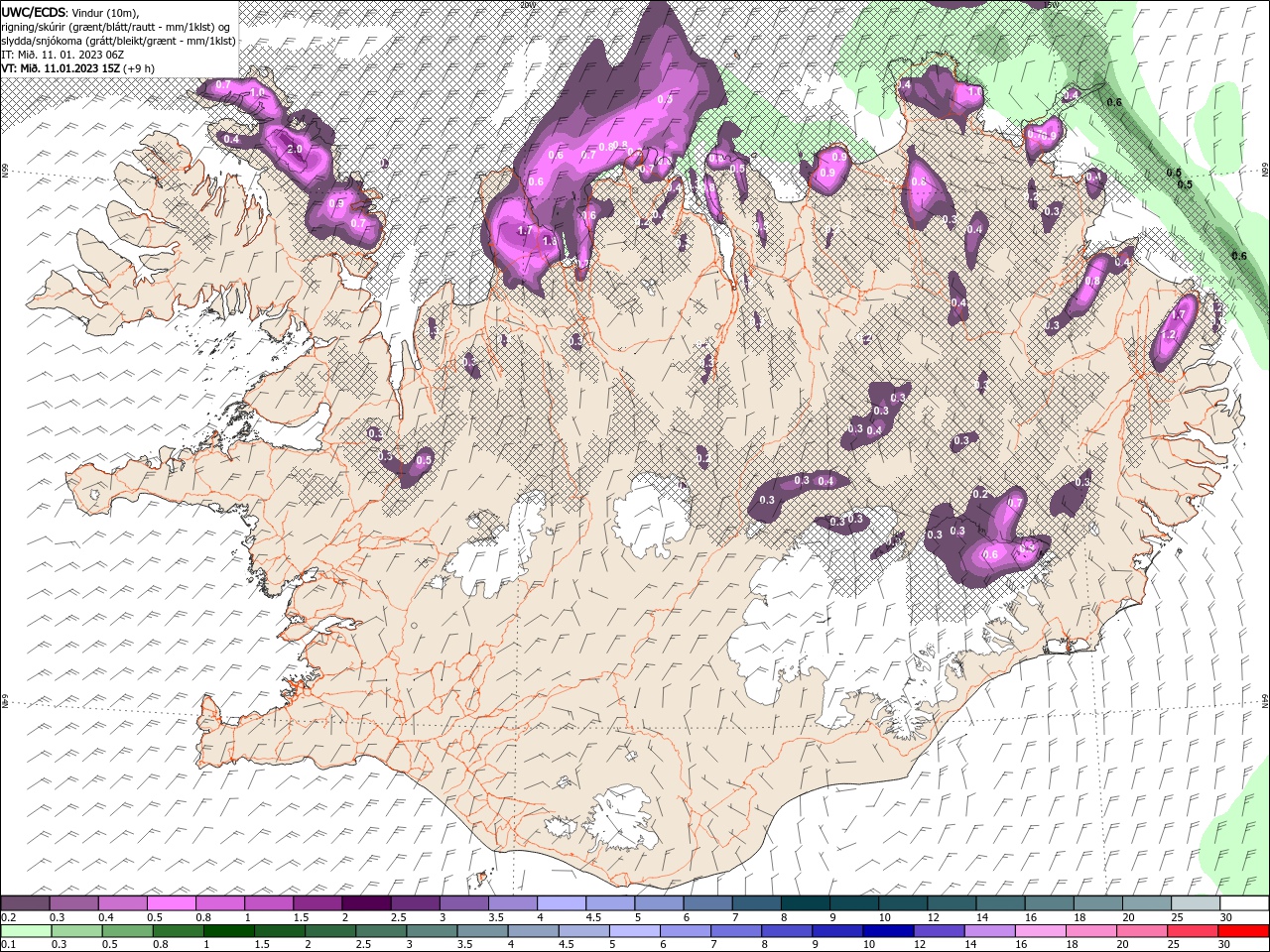Choose the bright red swatch labeled 30
This screenshot has width=1270, height=952.
tap(1242, 931)
